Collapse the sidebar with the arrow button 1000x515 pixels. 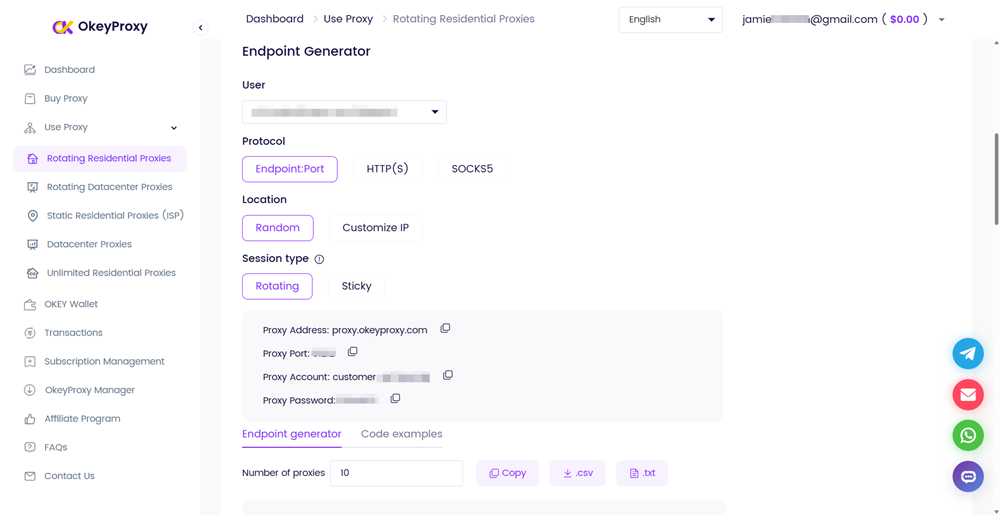point(200,27)
